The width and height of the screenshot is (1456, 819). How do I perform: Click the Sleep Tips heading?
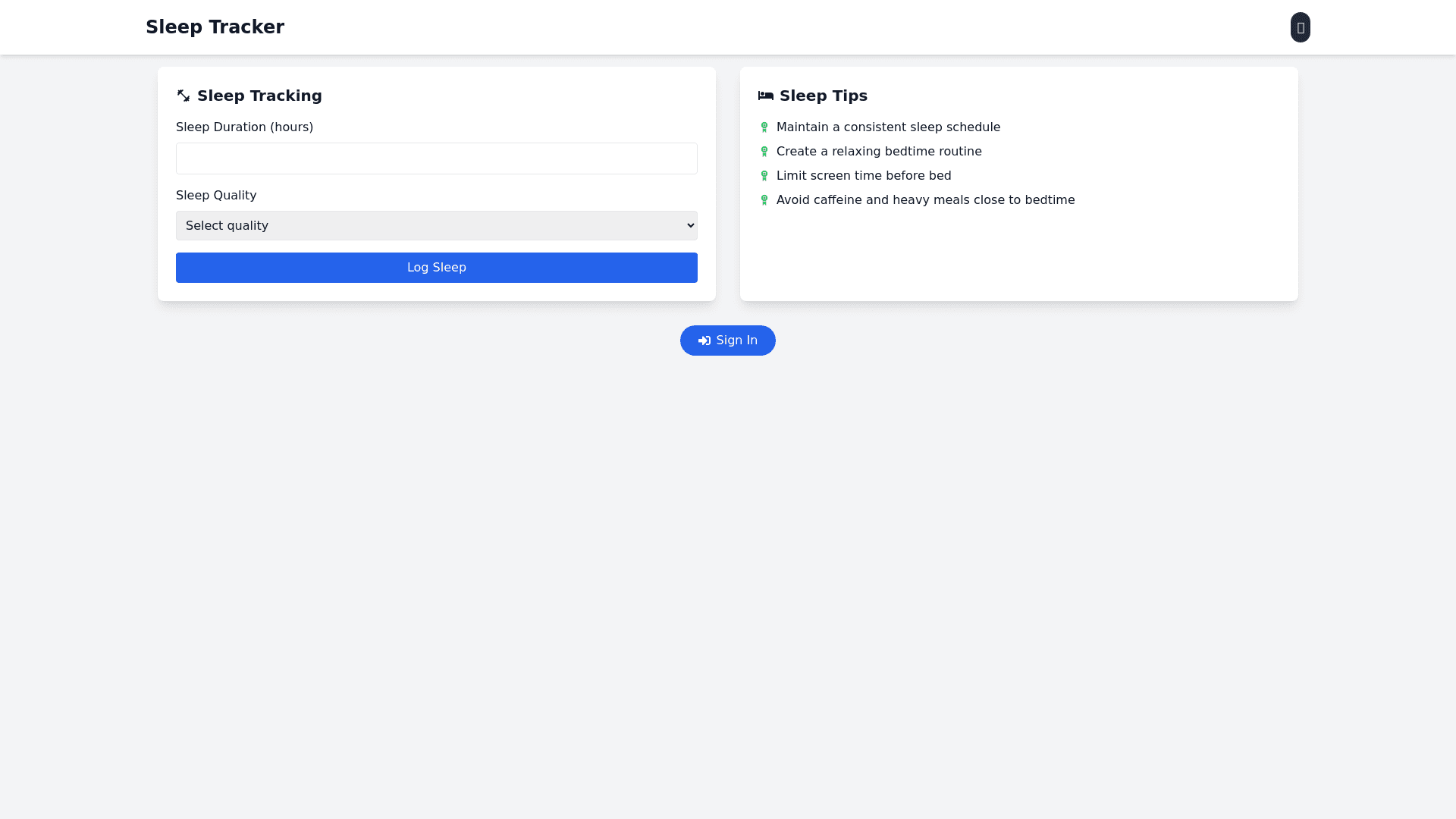[824, 96]
